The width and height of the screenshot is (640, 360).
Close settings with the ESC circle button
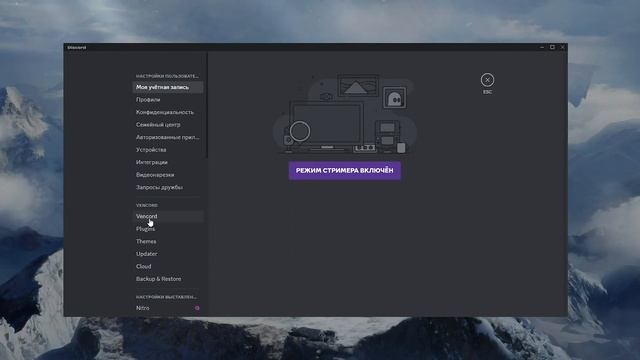click(487, 80)
